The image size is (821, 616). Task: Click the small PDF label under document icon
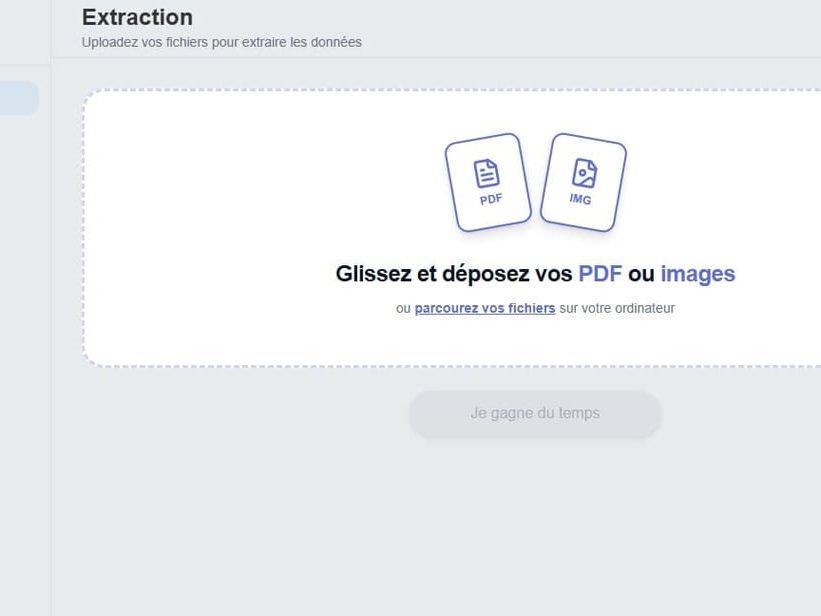pyautogui.click(x=491, y=200)
